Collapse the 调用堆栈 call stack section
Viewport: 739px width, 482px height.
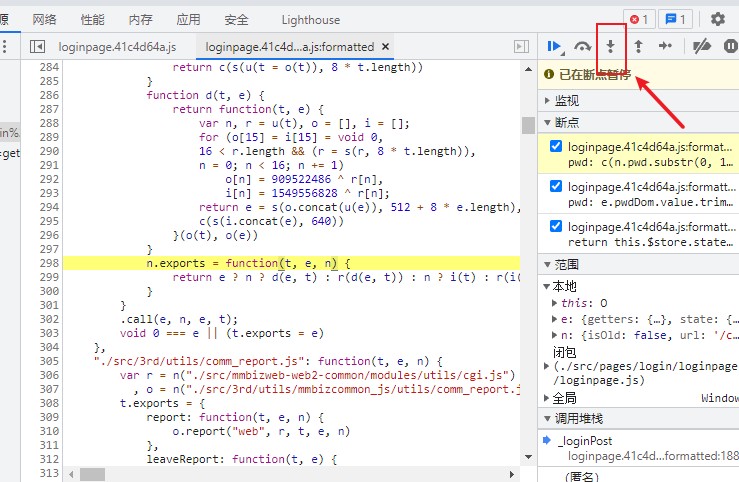[x=547, y=418]
